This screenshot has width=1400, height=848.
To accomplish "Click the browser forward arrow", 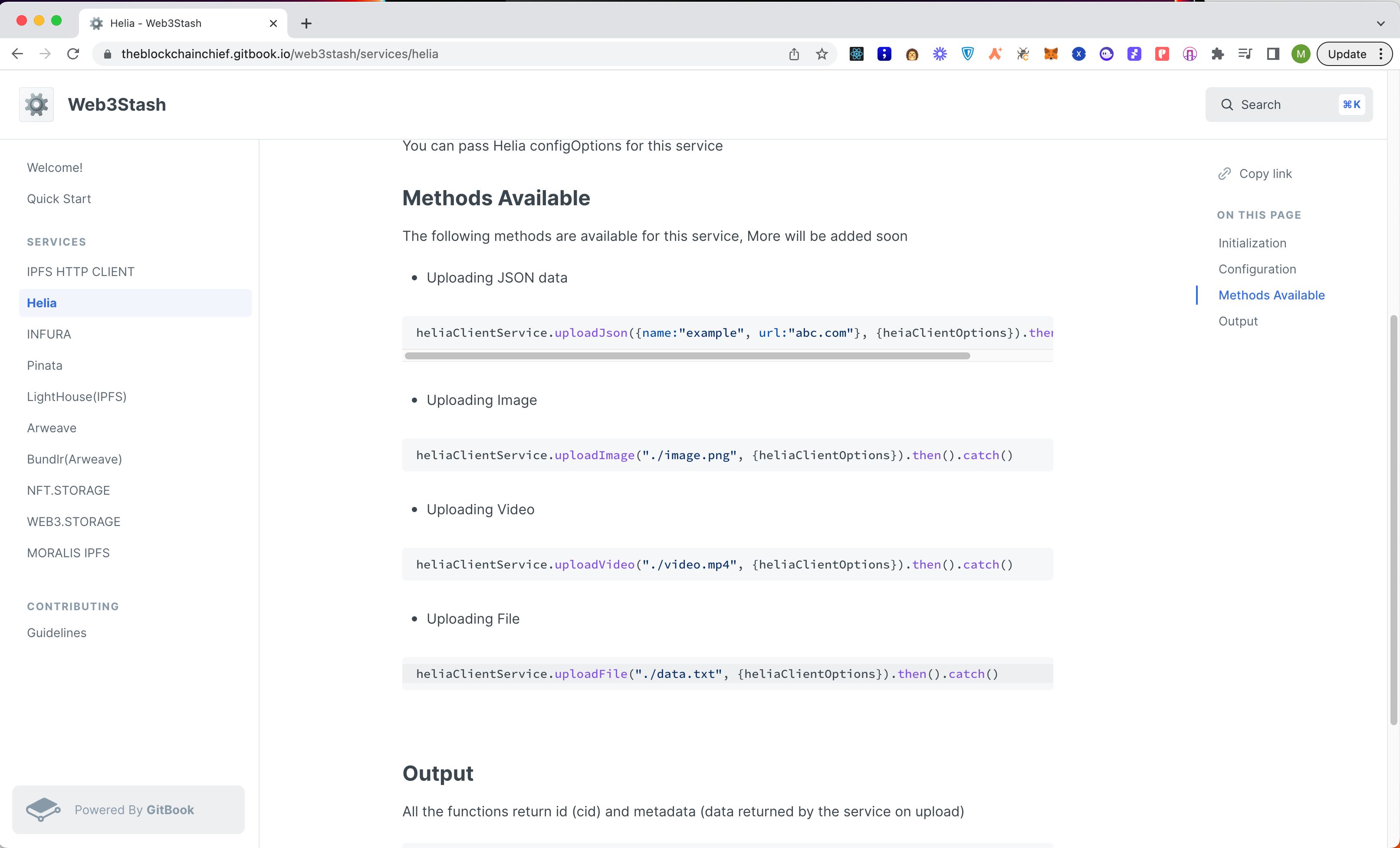I will click(x=46, y=54).
